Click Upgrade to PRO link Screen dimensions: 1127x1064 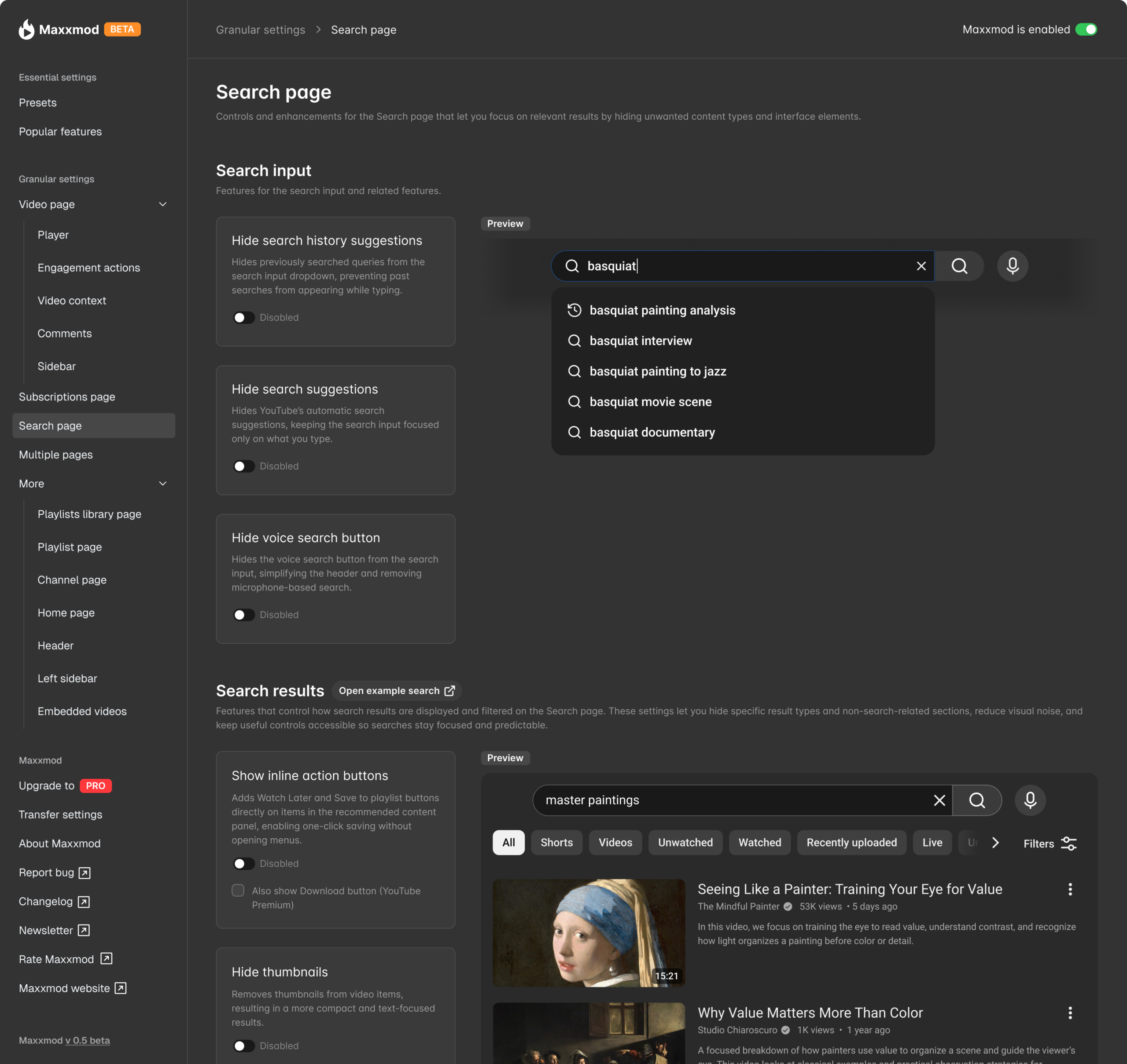[65, 785]
